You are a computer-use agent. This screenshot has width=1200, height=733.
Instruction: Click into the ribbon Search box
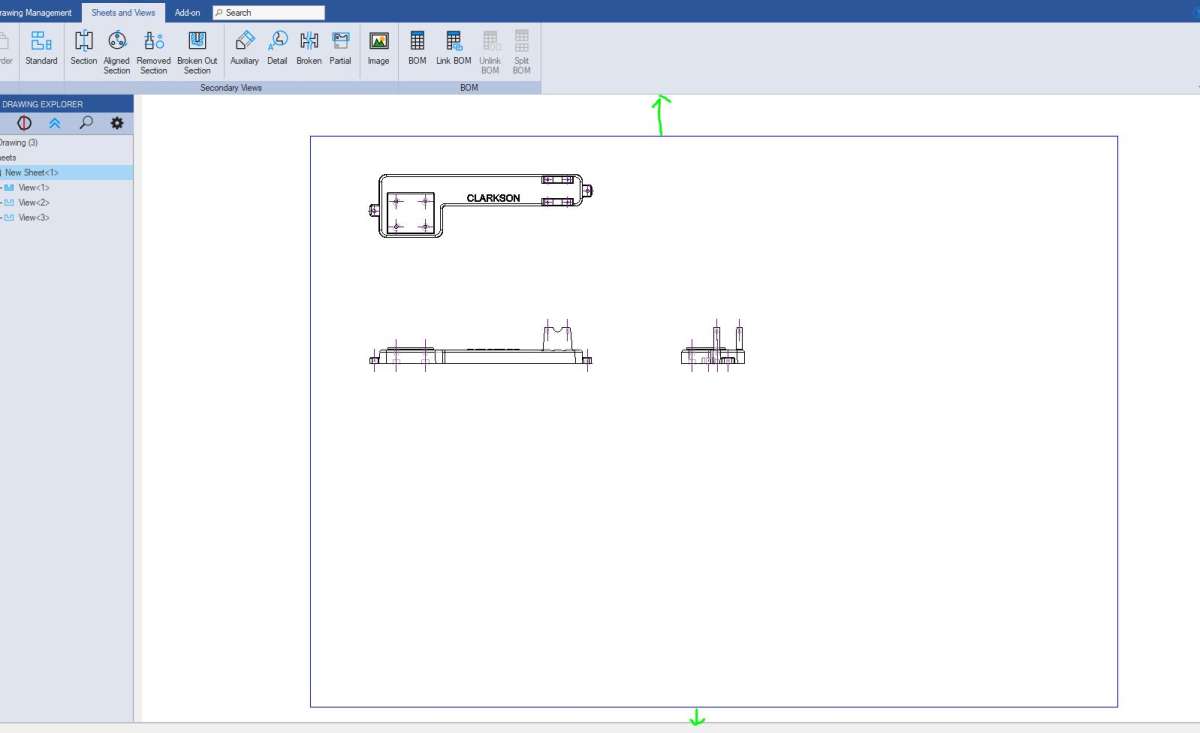tap(268, 13)
